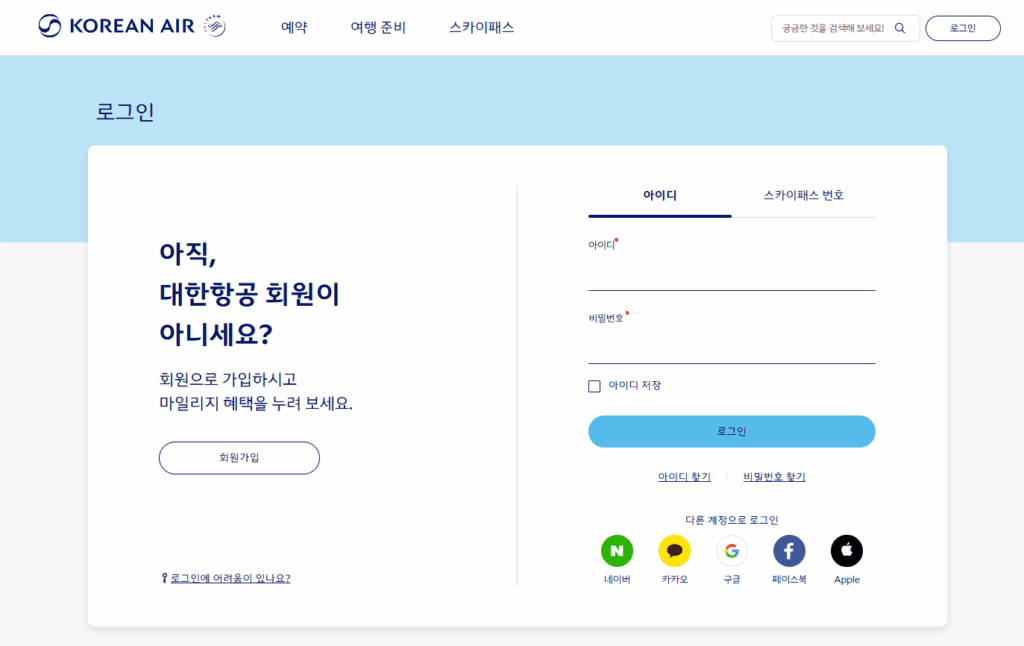The height and width of the screenshot is (646, 1024).
Task: Sign in with Kakao icon
Action: tap(675, 551)
